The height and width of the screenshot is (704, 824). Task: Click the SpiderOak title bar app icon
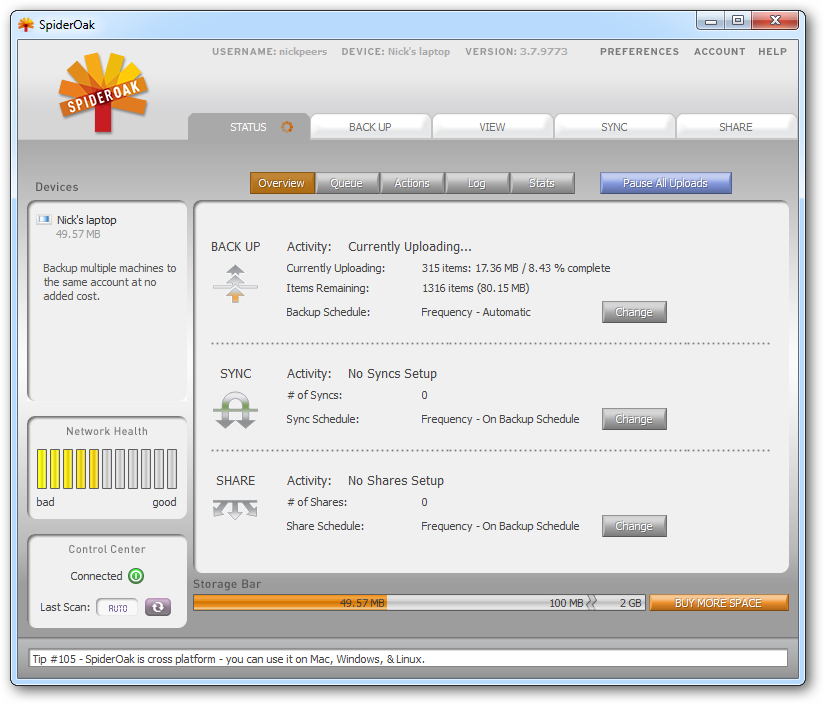26,24
